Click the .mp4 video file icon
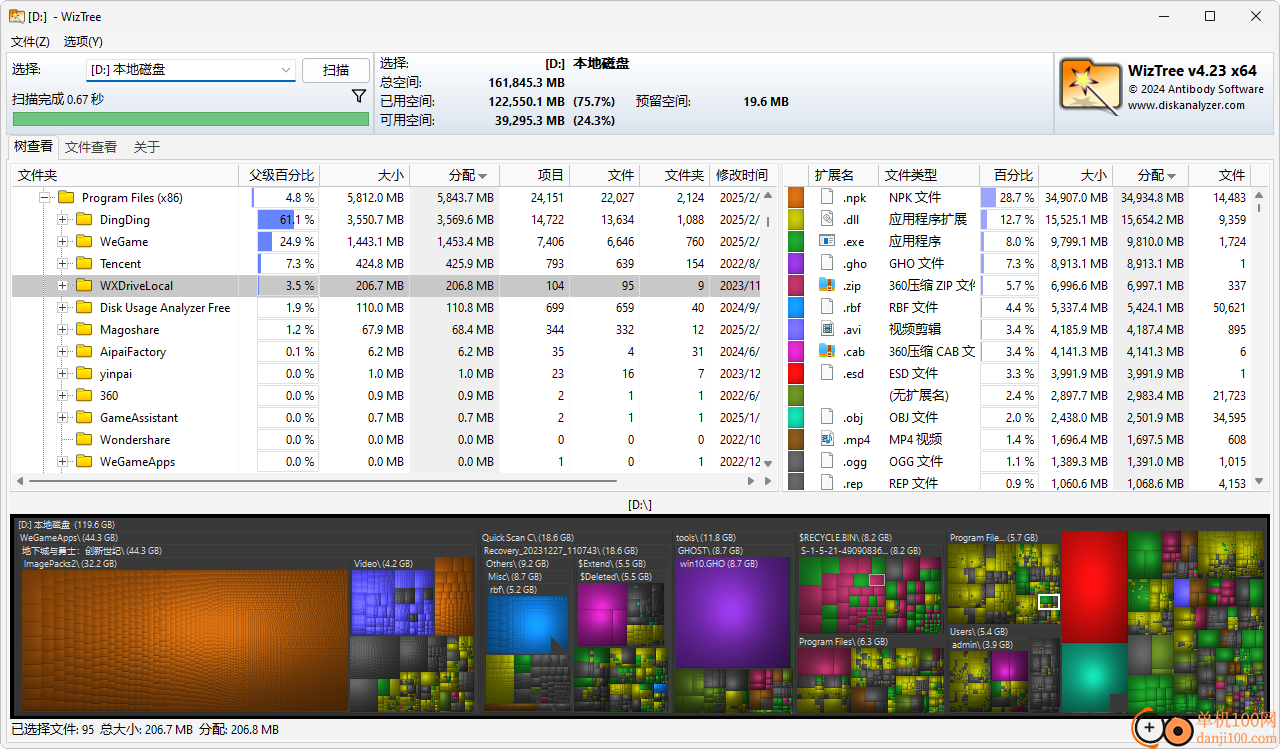 click(826, 439)
